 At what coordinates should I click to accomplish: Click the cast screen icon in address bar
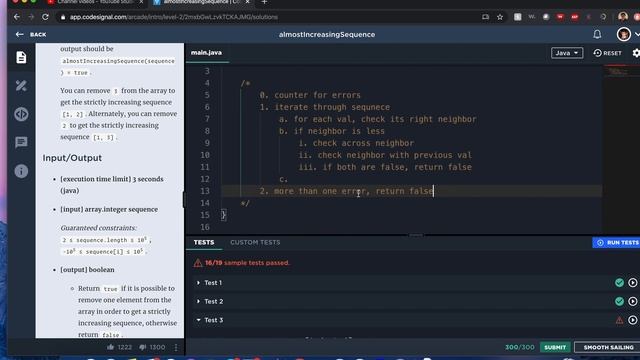point(485,17)
